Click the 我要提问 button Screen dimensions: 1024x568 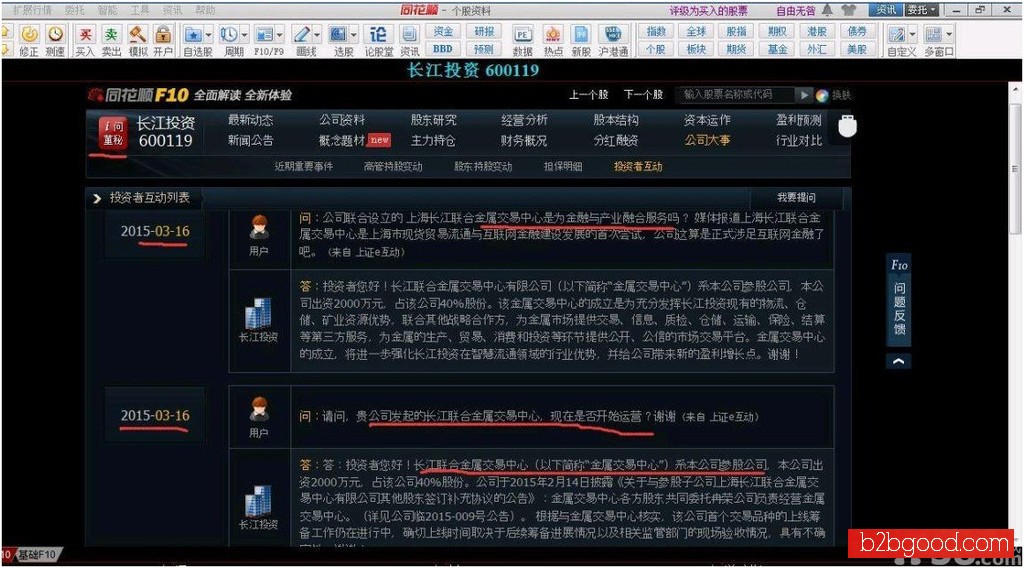(796, 197)
